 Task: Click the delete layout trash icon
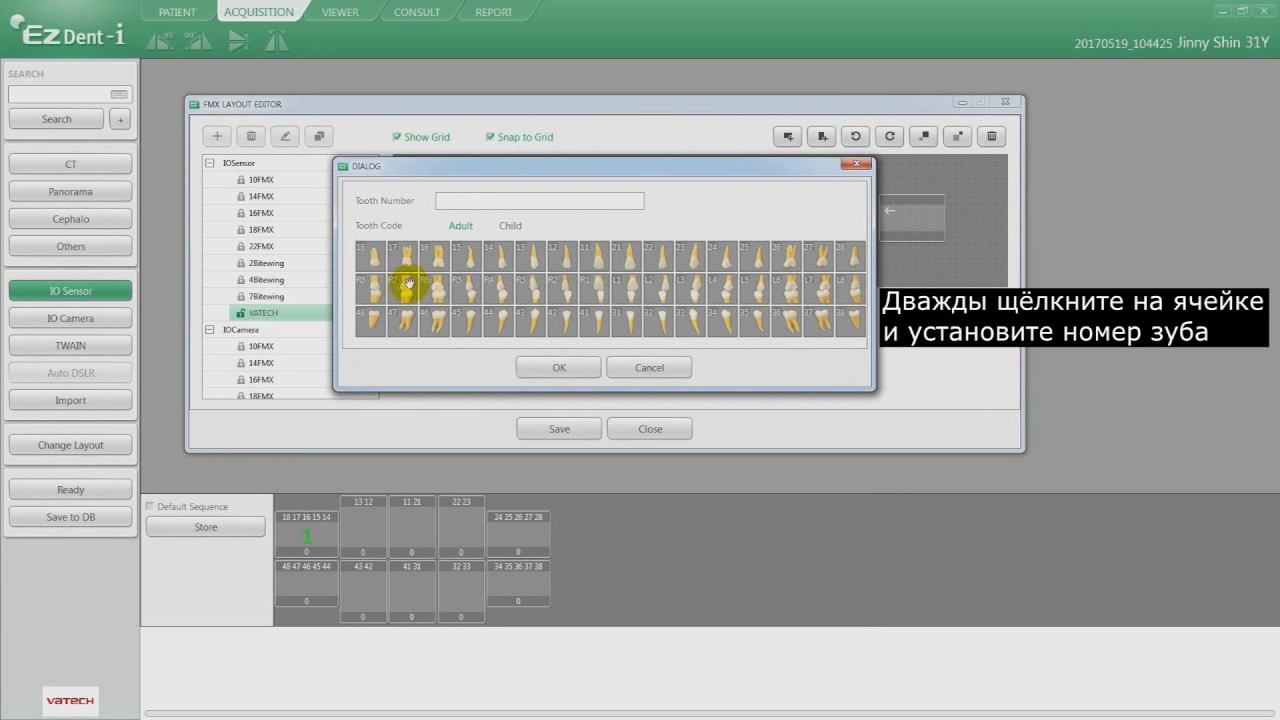click(x=251, y=136)
